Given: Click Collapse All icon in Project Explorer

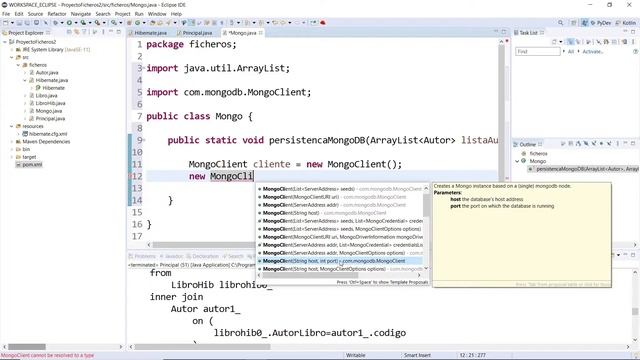Looking at the screenshot, I should 69,32.
